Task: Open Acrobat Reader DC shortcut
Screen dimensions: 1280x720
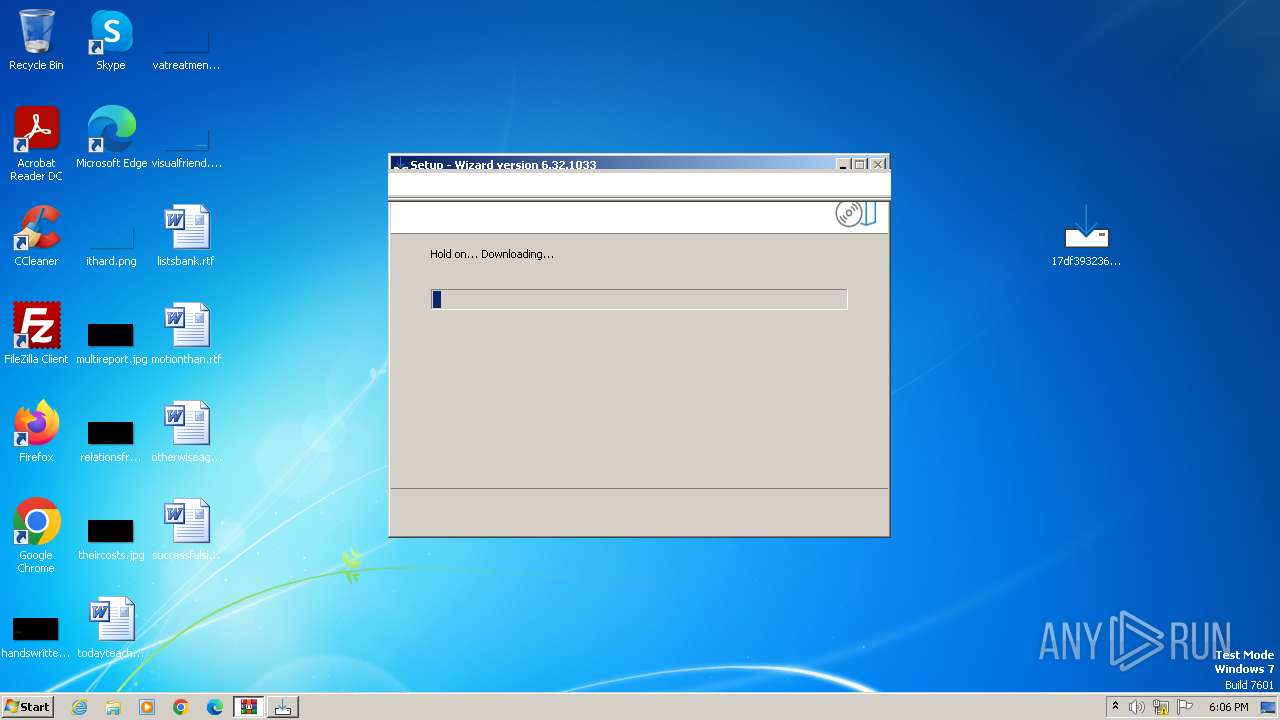Action: click(36, 144)
